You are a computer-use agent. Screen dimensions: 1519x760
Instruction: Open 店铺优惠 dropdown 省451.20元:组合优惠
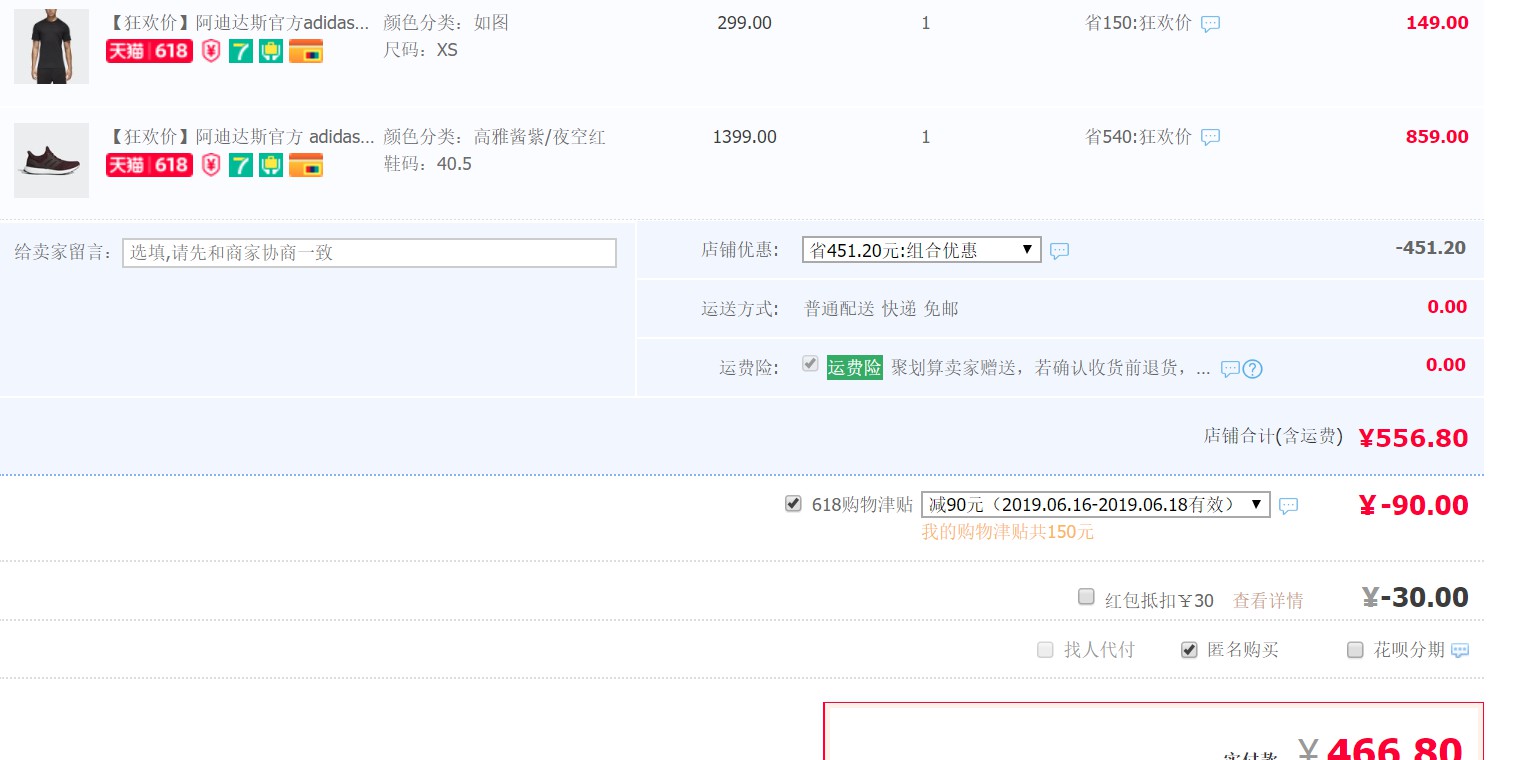922,250
